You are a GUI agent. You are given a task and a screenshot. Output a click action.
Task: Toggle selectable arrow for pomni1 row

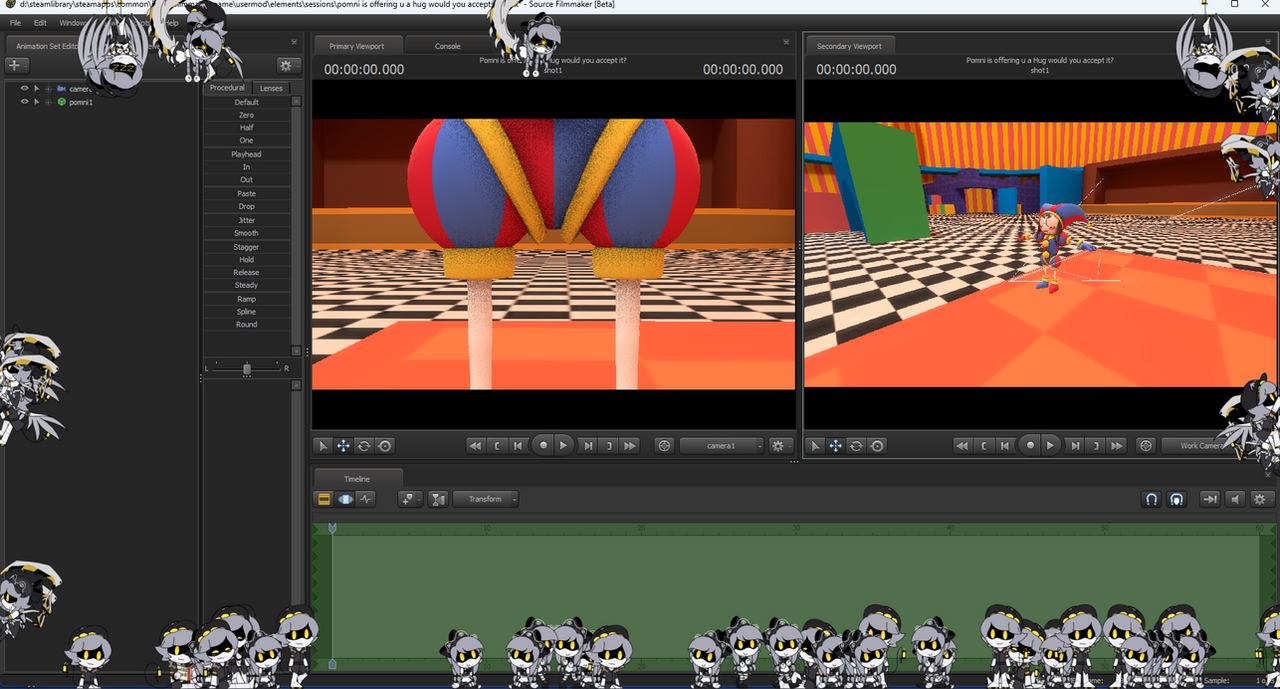pos(36,102)
